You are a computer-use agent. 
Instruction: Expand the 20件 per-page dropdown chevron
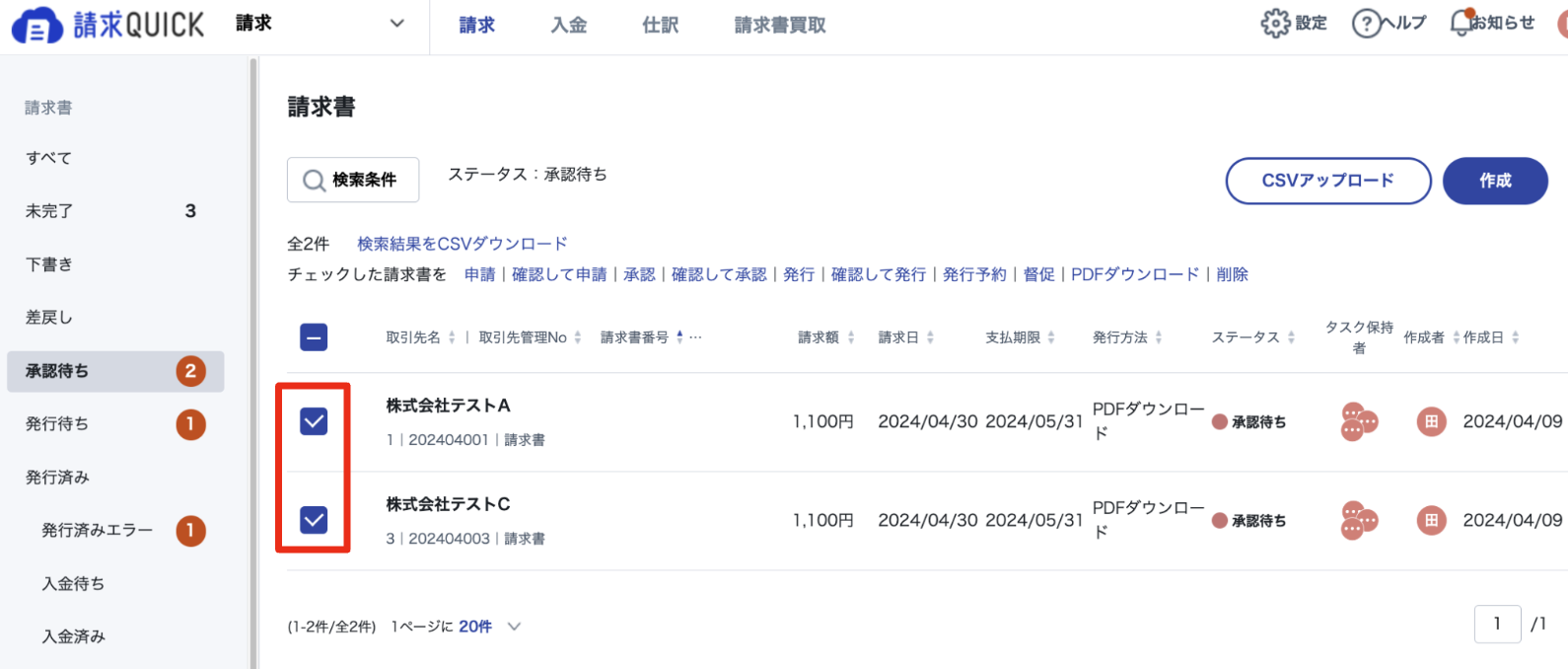coord(514,627)
